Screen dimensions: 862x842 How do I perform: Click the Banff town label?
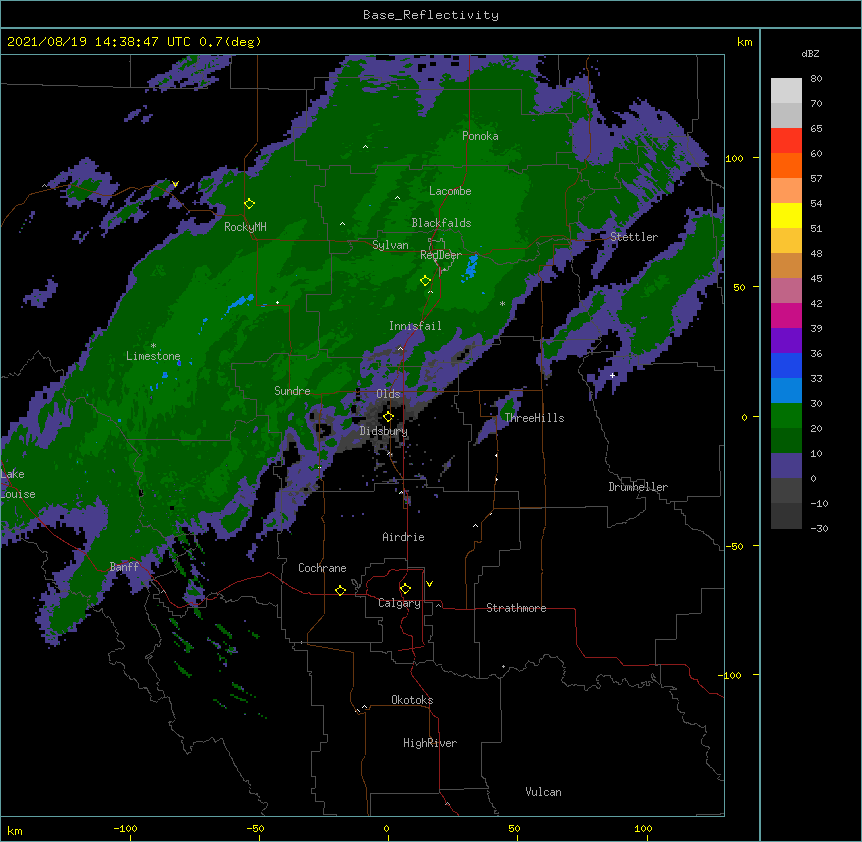(x=124, y=567)
